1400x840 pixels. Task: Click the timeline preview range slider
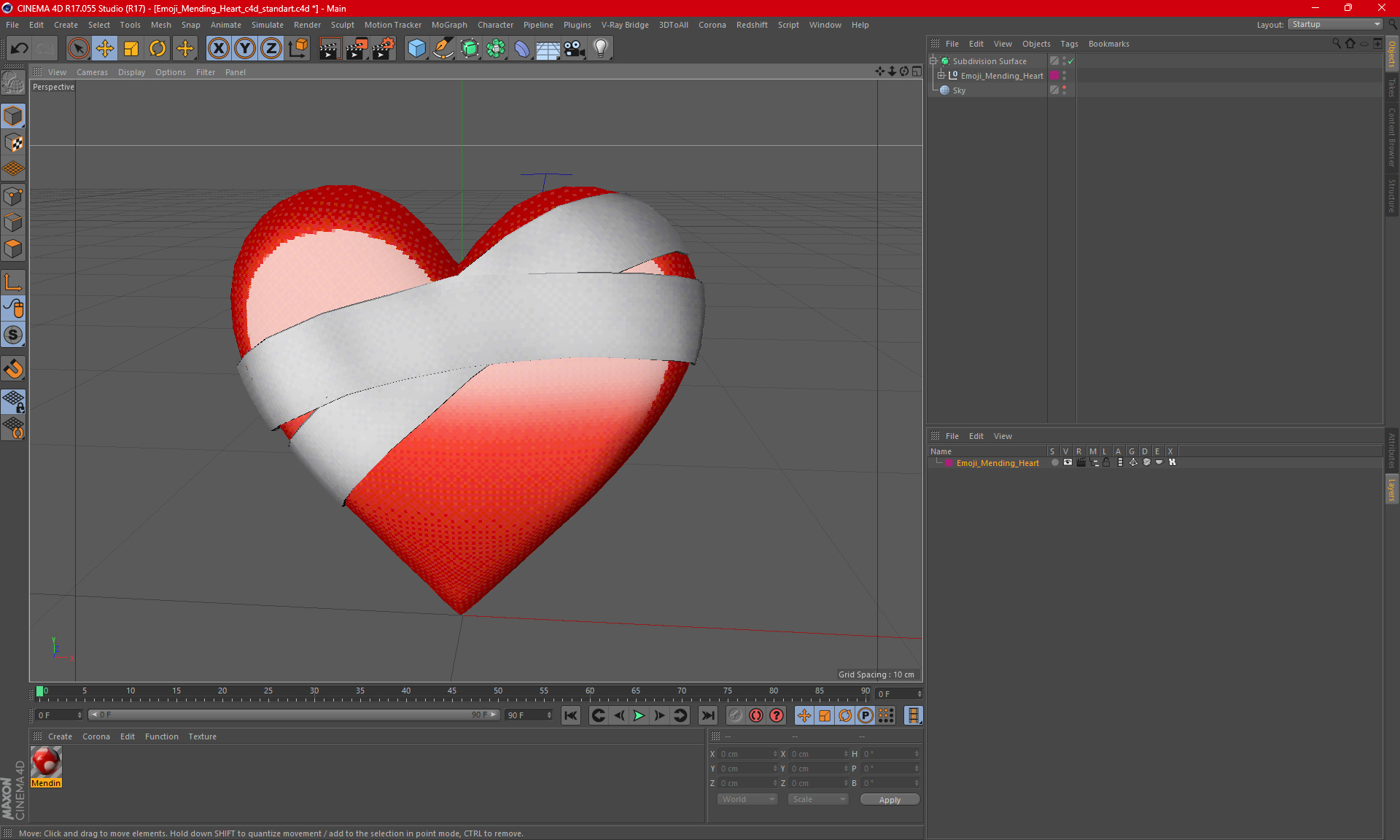click(x=294, y=715)
